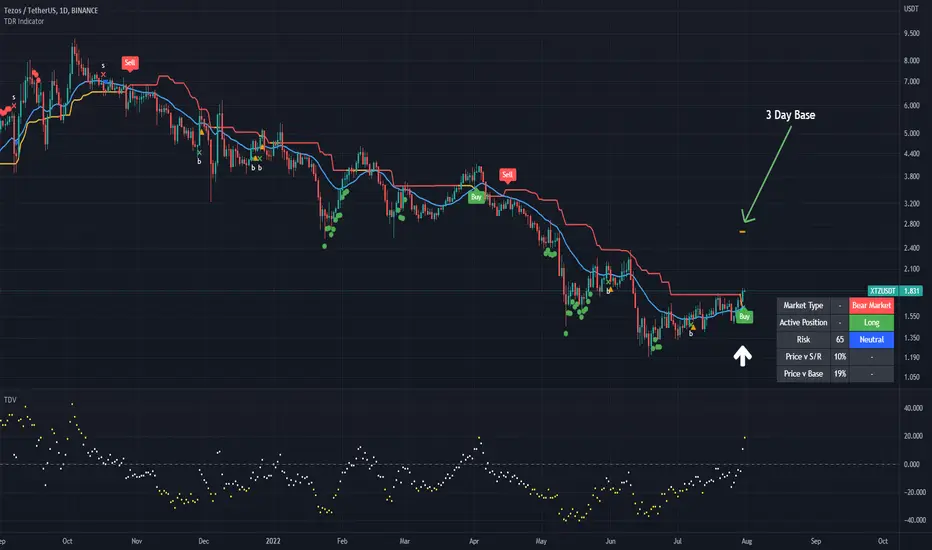Click the Jul label on time axis
Image resolution: width=932 pixels, height=550 pixels.
coord(677,541)
